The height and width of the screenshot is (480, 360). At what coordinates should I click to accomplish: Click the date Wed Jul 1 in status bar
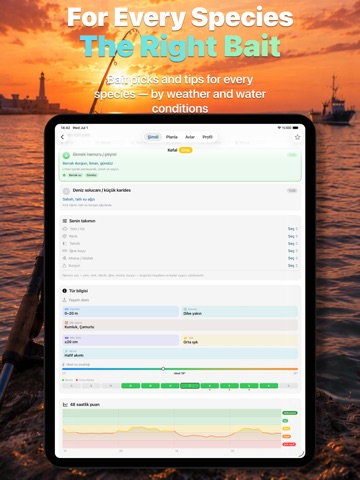[80, 128]
